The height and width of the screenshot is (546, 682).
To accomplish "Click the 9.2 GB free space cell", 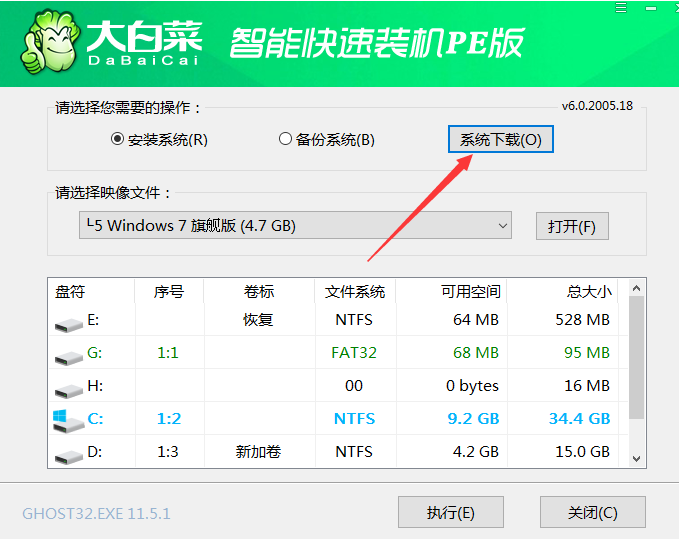I will pos(473,419).
